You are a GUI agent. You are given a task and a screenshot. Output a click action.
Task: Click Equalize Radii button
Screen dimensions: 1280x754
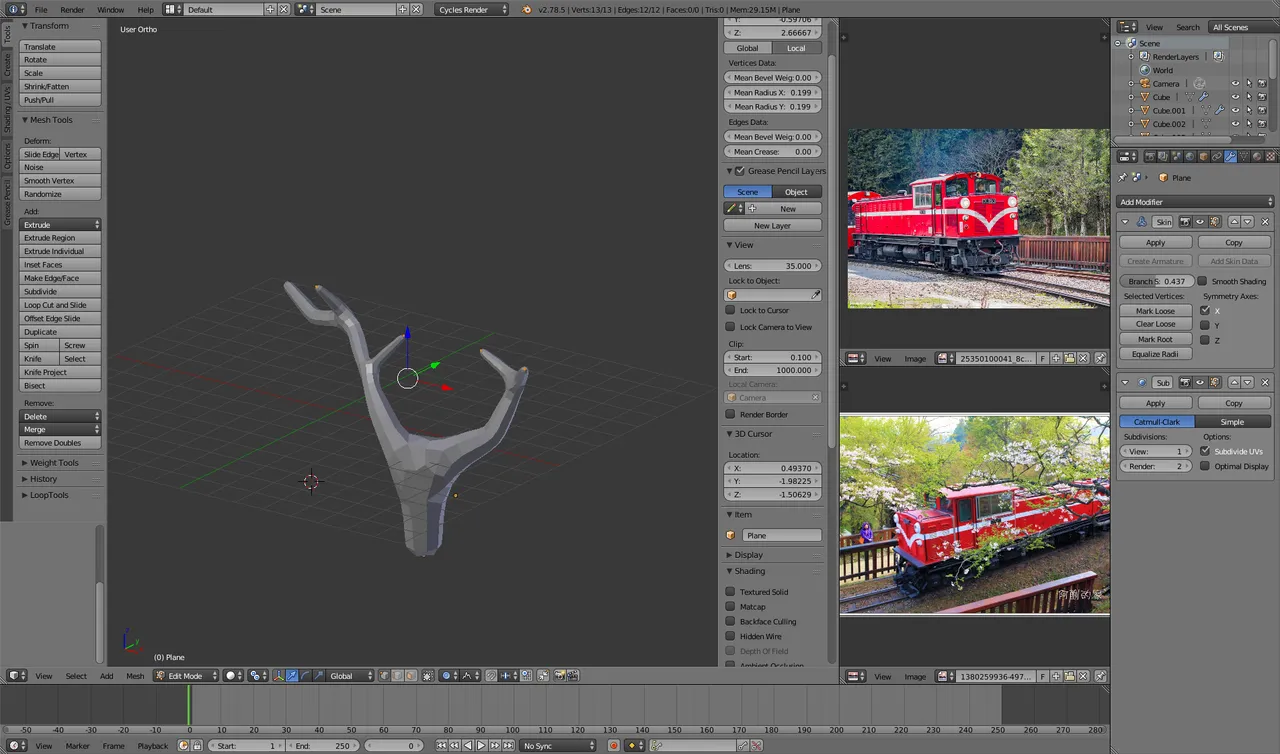[x=1155, y=354]
